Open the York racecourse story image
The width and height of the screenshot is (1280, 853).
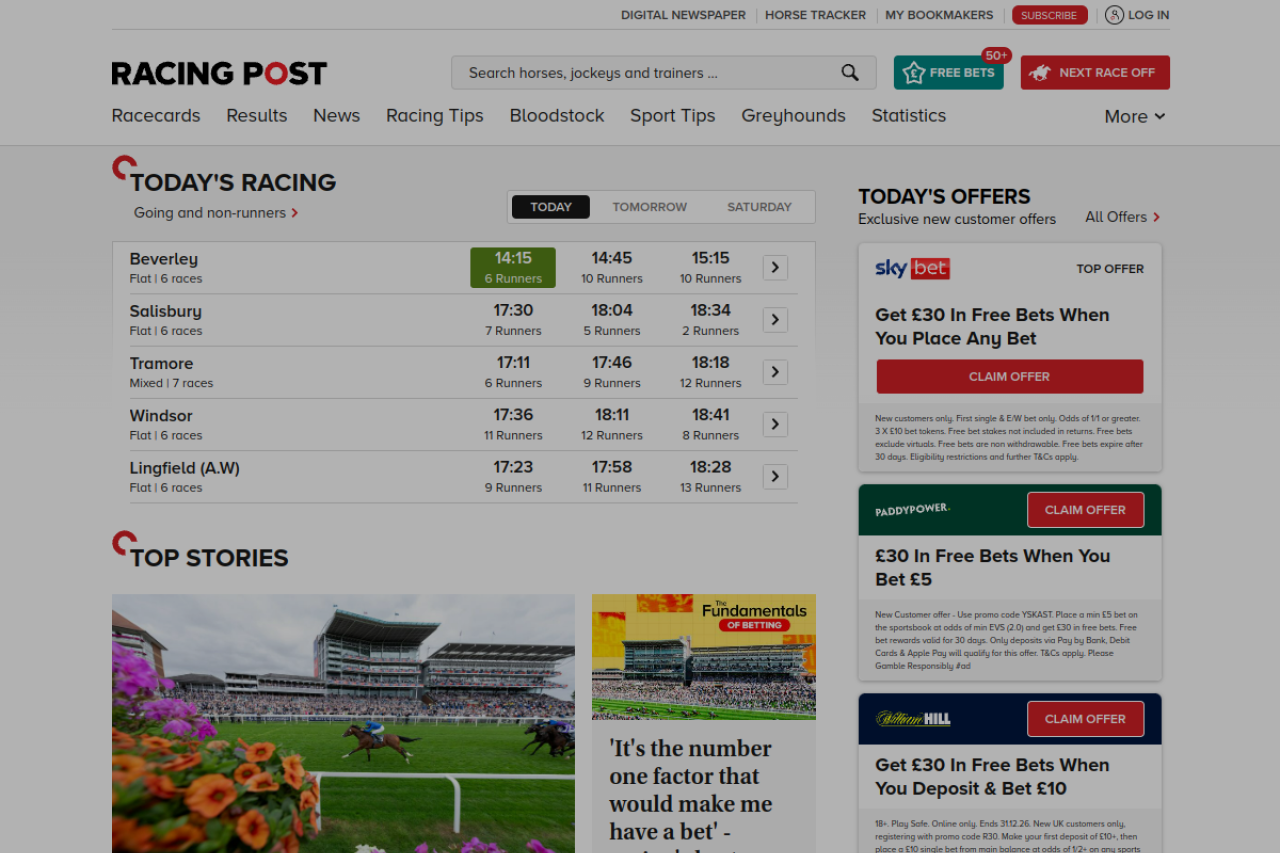point(343,723)
